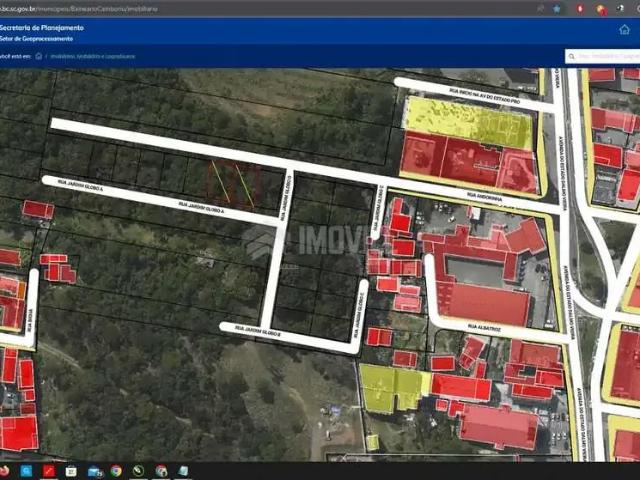Image resolution: width=640 pixels, height=480 pixels.
Task: Click the Setor de Geoprocessamento subtitle
Action: (36, 39)
